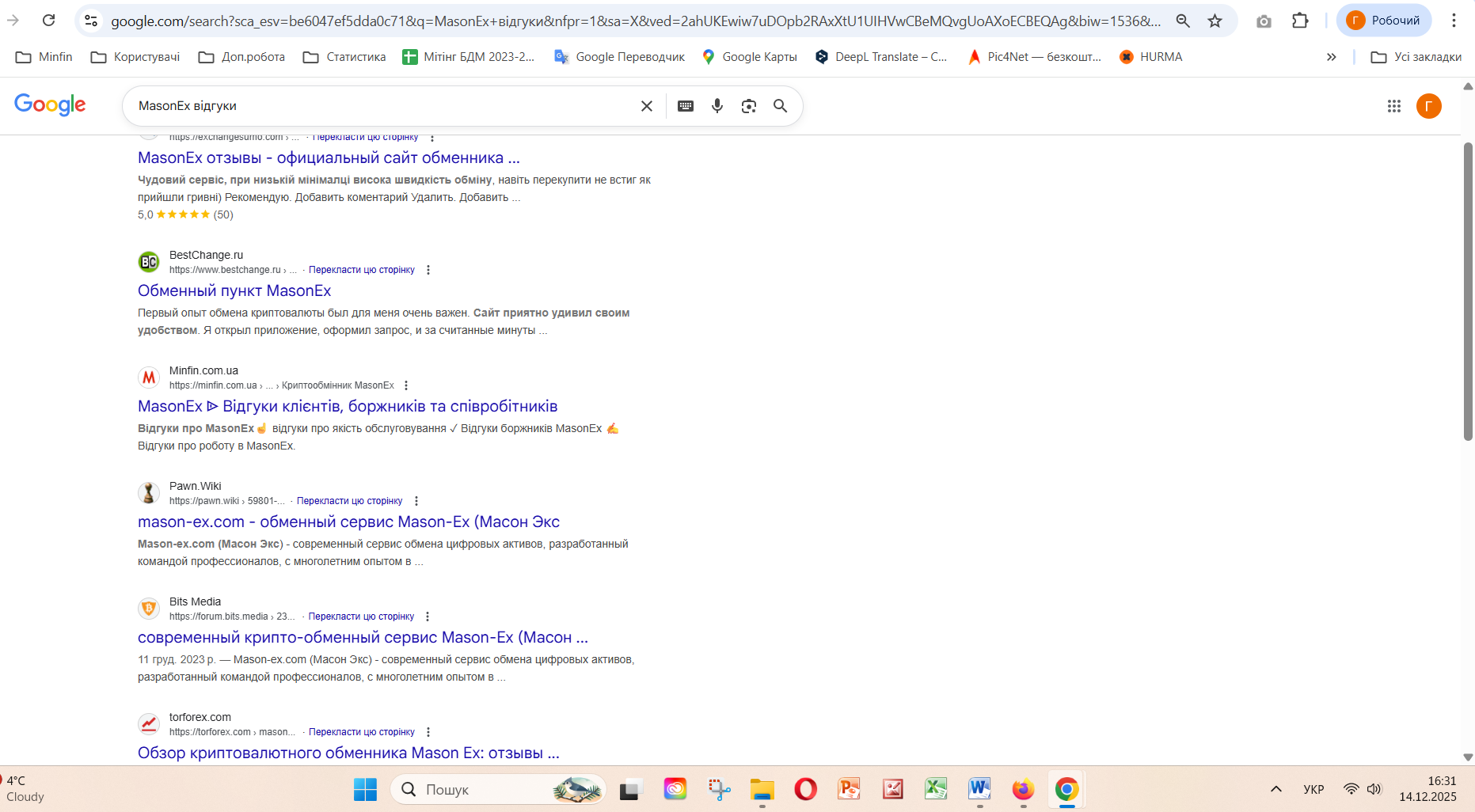Open Обзор криптовалютного обменника Mason Ex result
Image resolution: width=1475 pixels, height=812 pixels.
(x=348, y=753)
